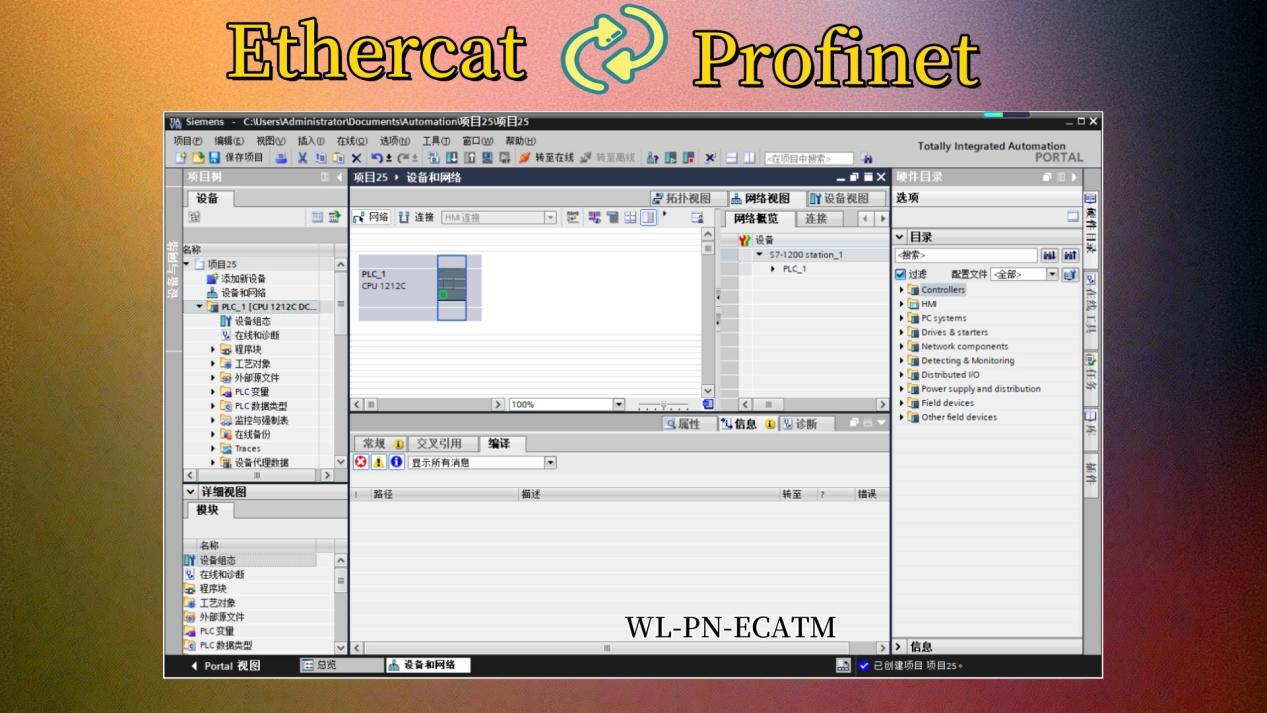Open the 工具 menu

[x=436, y=141]
